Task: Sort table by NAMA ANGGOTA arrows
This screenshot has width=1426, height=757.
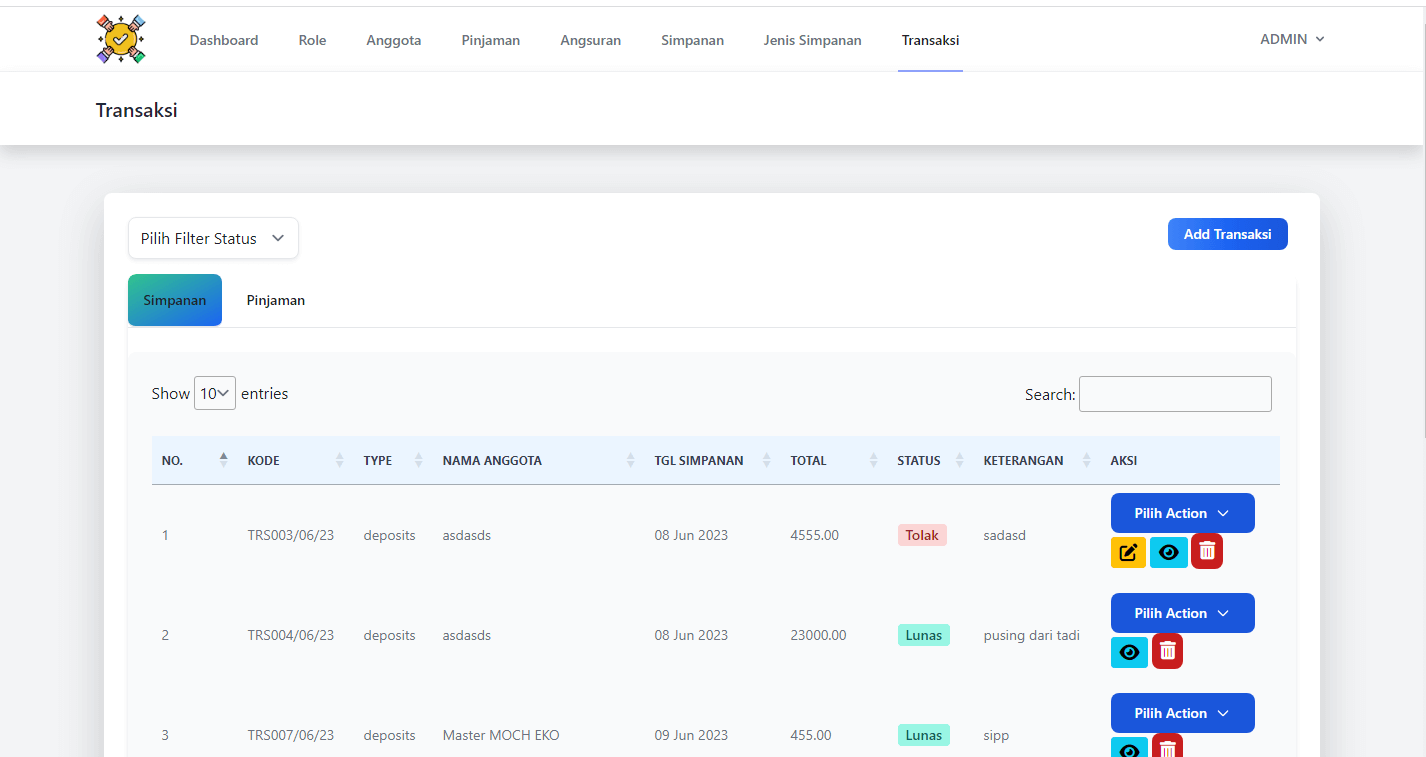Action: [630, 460]
